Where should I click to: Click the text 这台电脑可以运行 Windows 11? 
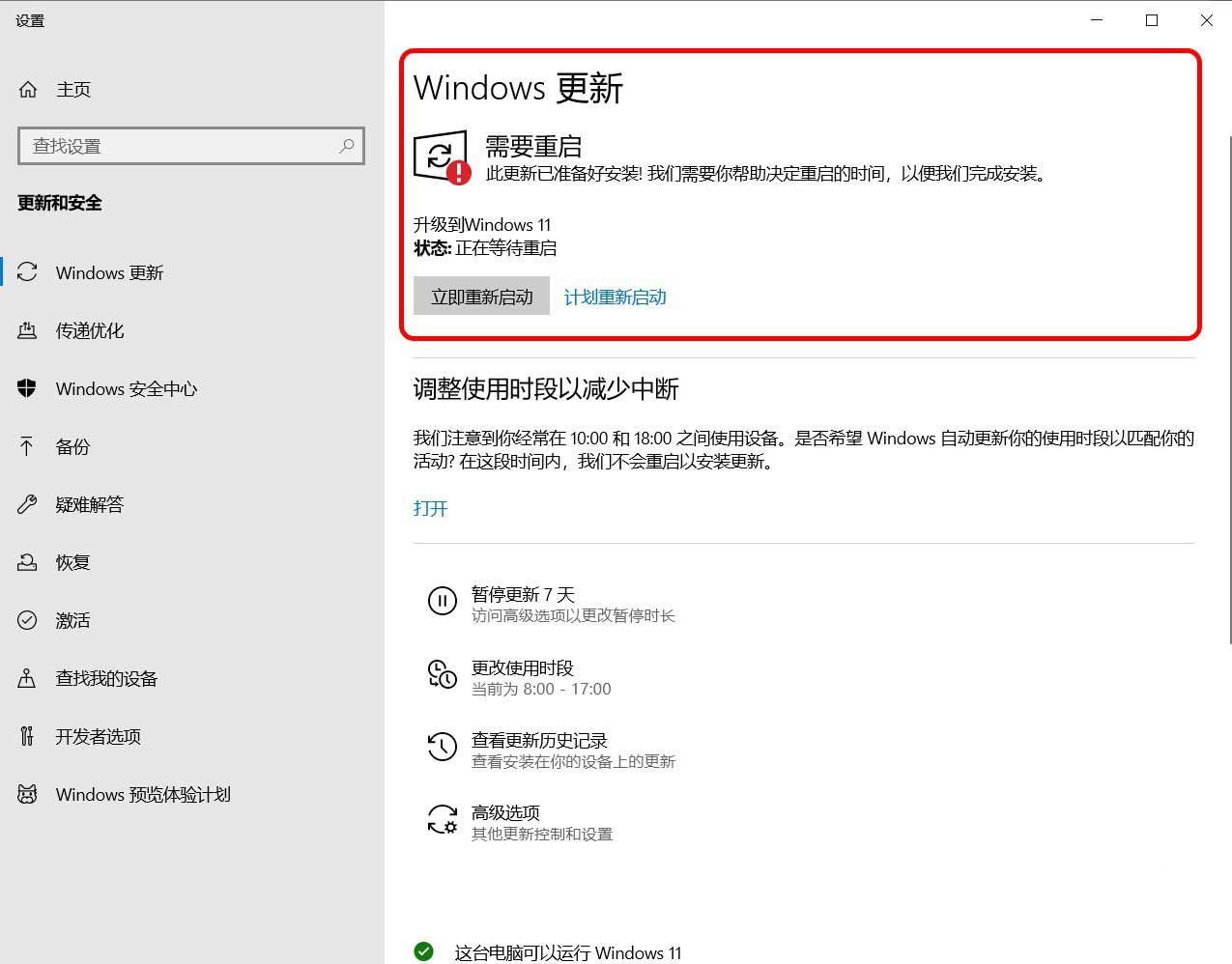[x=568, y=953]
